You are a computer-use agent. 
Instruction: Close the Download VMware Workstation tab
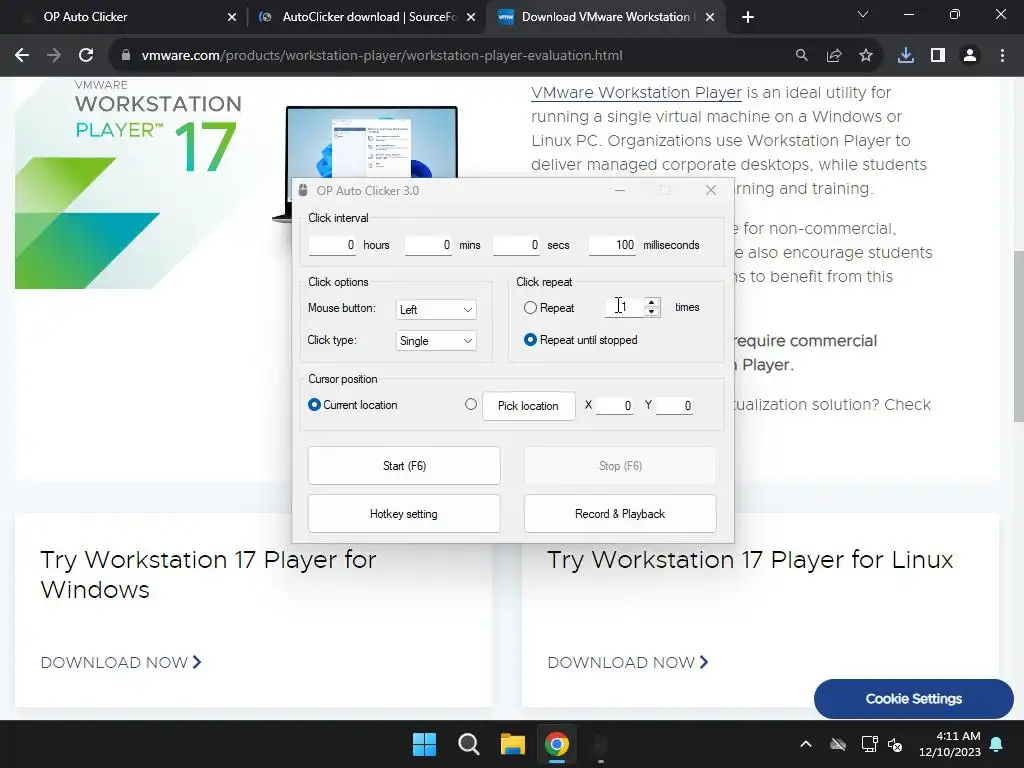pyautogui.click(x=710, y=17)
